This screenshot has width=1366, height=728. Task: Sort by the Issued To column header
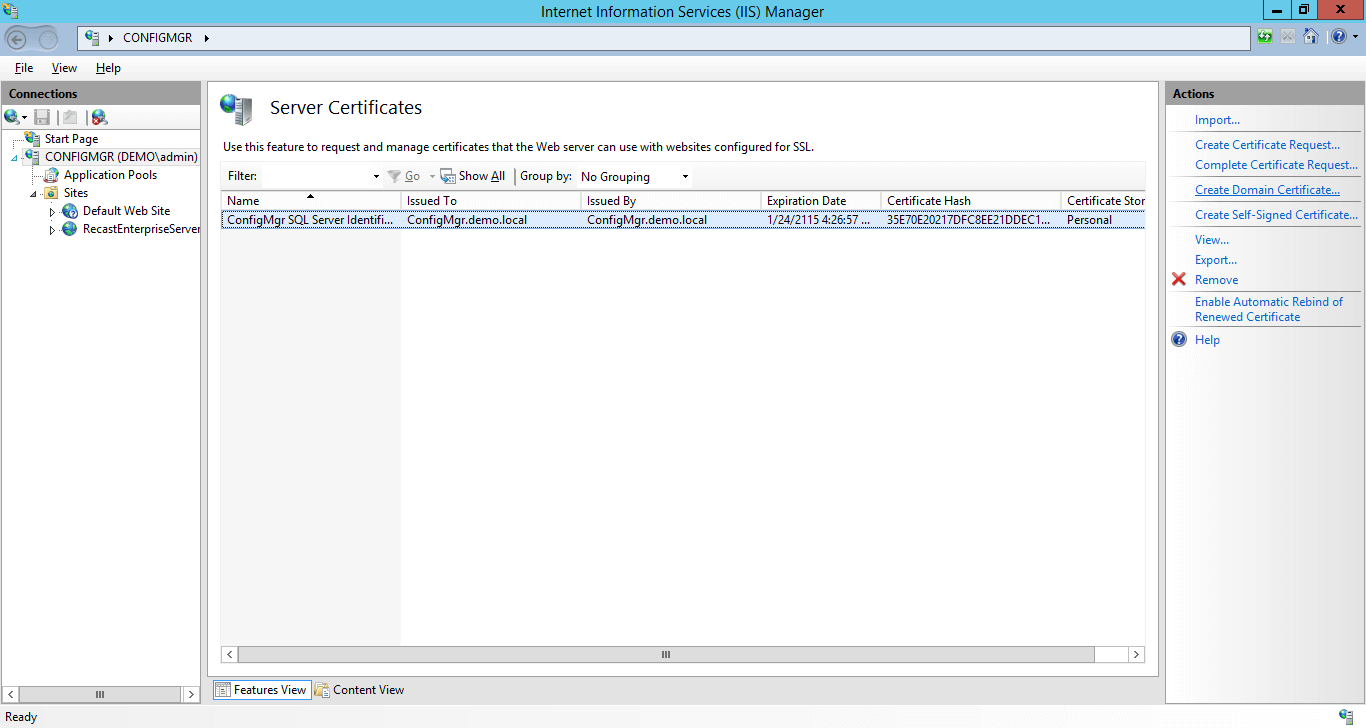pos(491,201)
